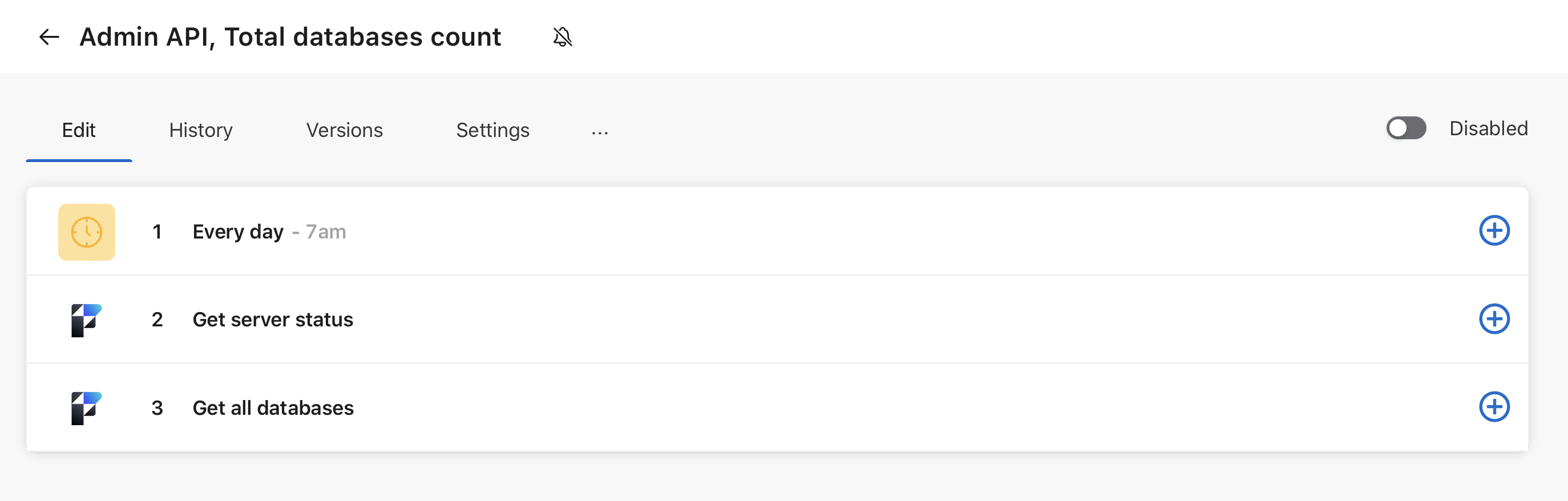Viewport: 1568px width, 501px height.
Task: Select the Edit tab
Action: coord(79,130)
